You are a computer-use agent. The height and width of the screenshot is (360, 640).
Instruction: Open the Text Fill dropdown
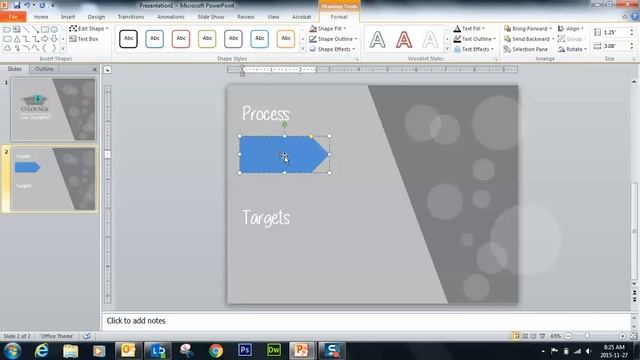click(469, 29)
